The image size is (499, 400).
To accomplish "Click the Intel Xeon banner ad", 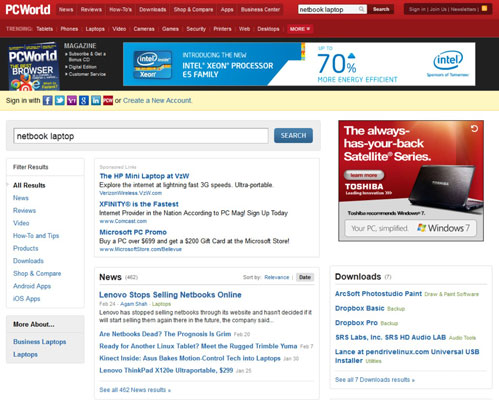I will (x=299, y=64).
